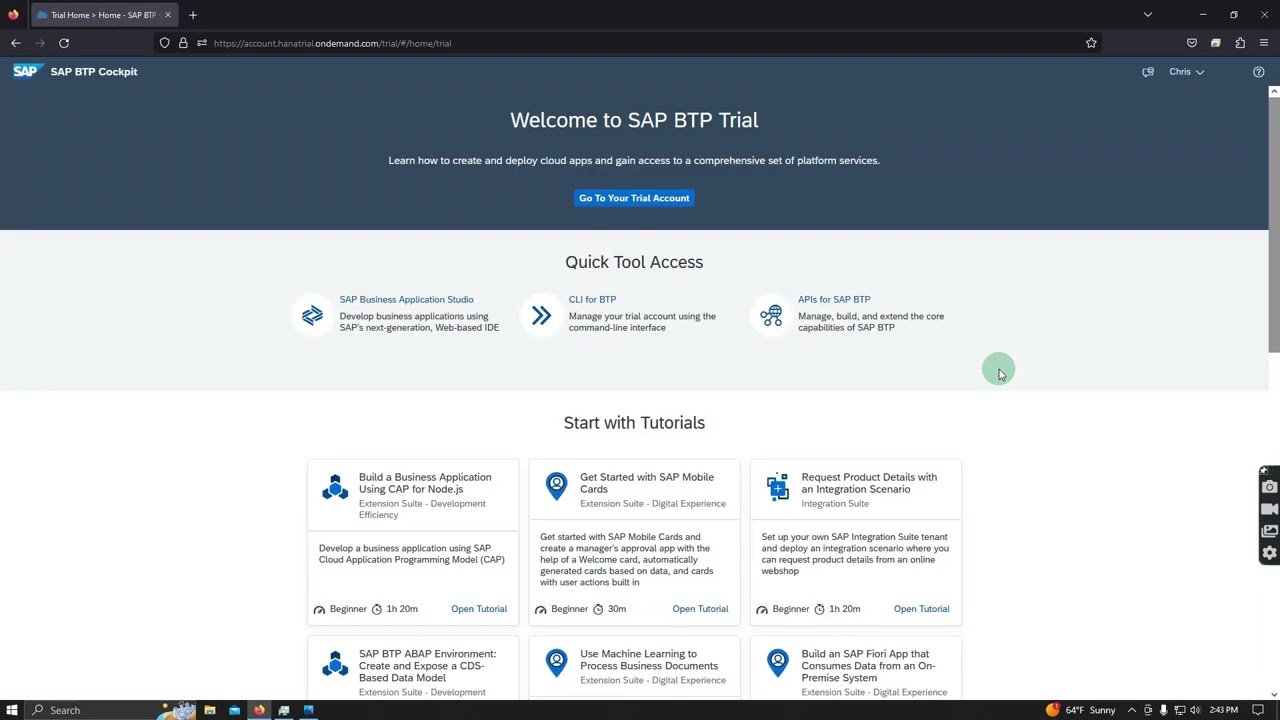This screenshot has width=1280, height=720.
Task: Click the site permissions icon in address bar
Action: pos(201,43)
